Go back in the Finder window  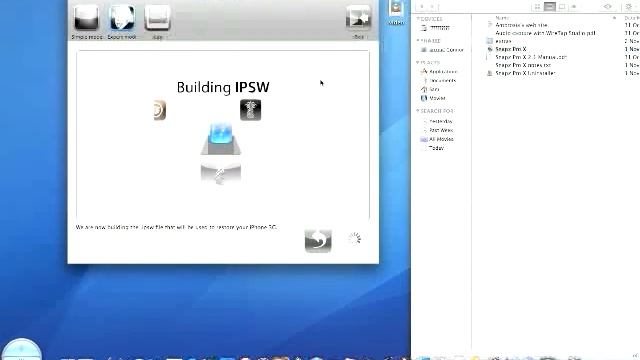(422, 7)
